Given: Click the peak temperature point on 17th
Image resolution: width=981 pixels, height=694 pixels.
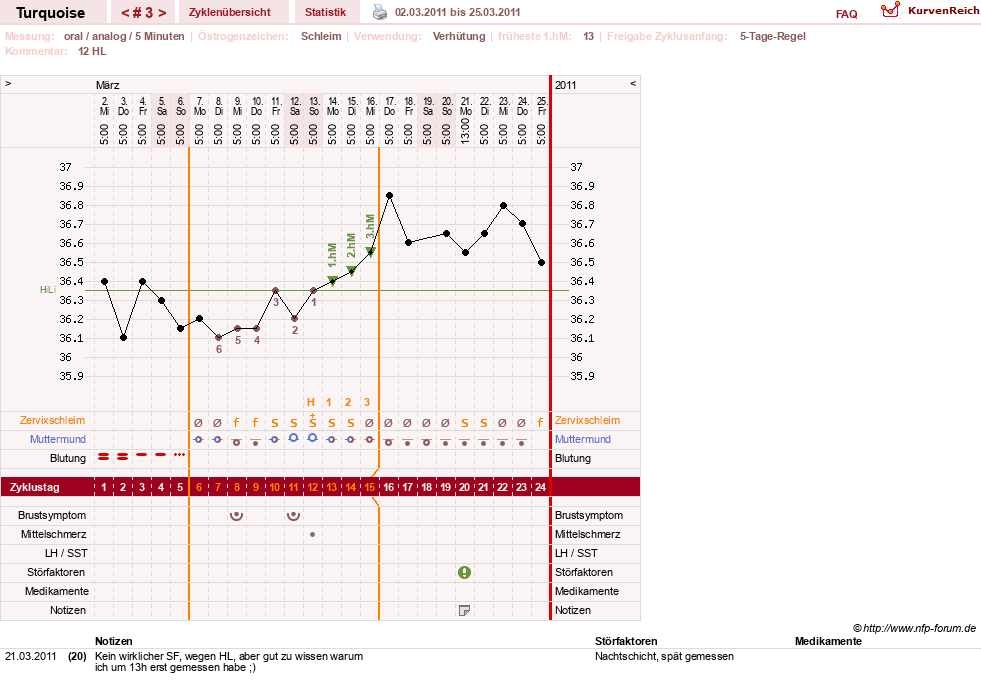Looking at the screenshot, I should coord(389,196).
